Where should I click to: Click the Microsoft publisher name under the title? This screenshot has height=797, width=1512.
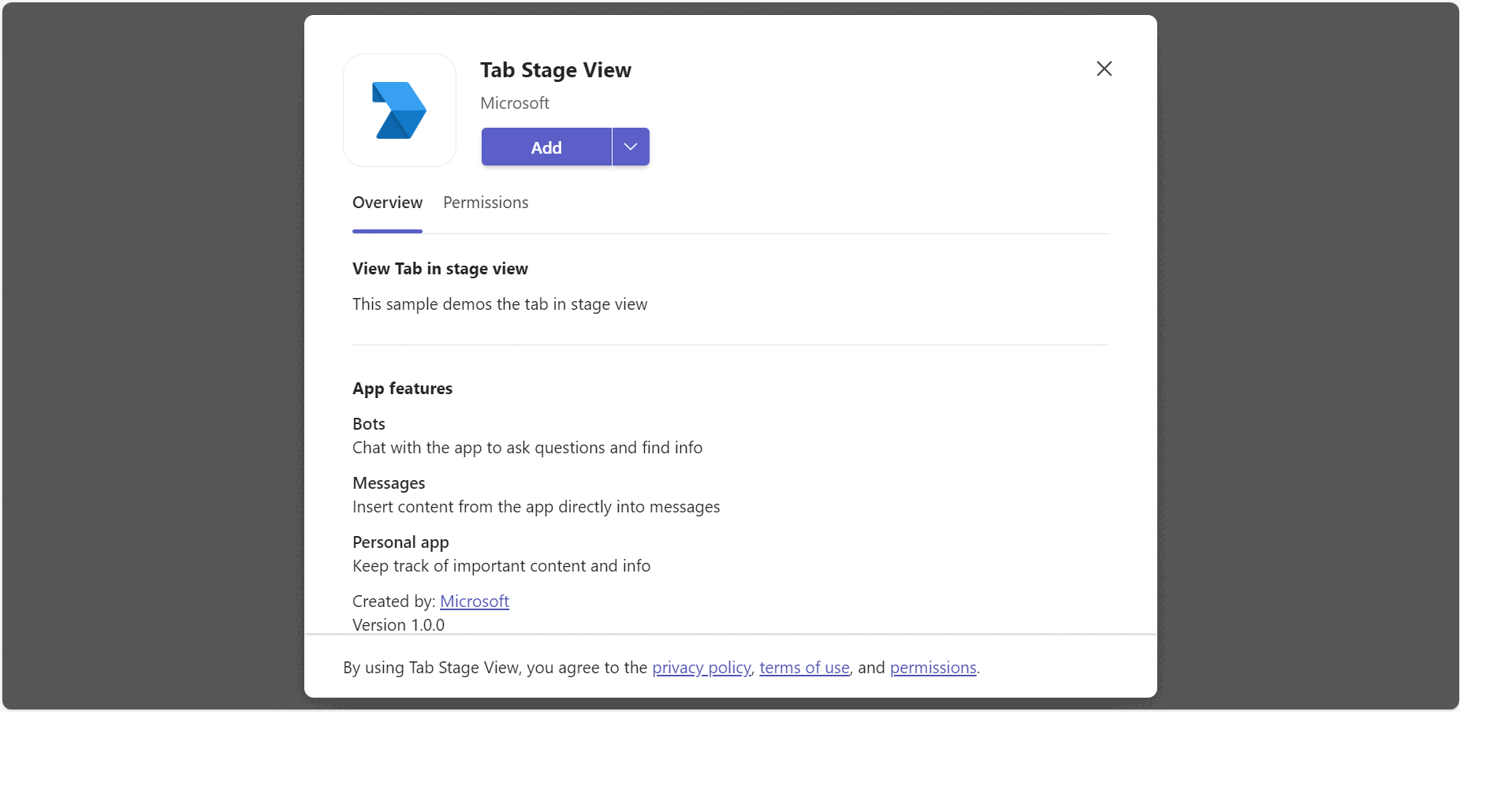(514, 102)
